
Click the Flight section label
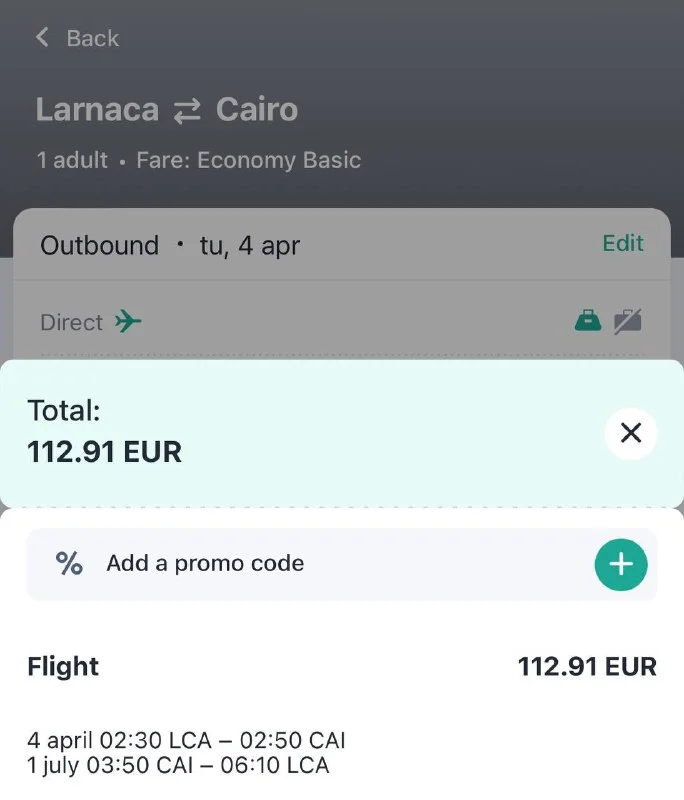[x=63, y=667]
